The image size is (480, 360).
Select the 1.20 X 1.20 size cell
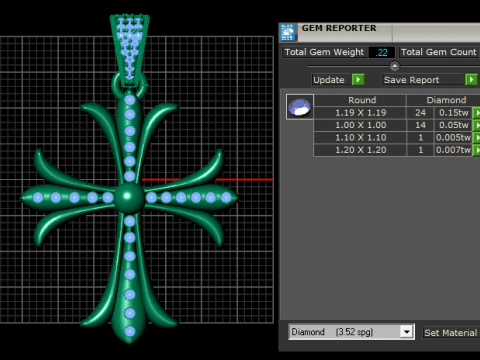point(360,150)
